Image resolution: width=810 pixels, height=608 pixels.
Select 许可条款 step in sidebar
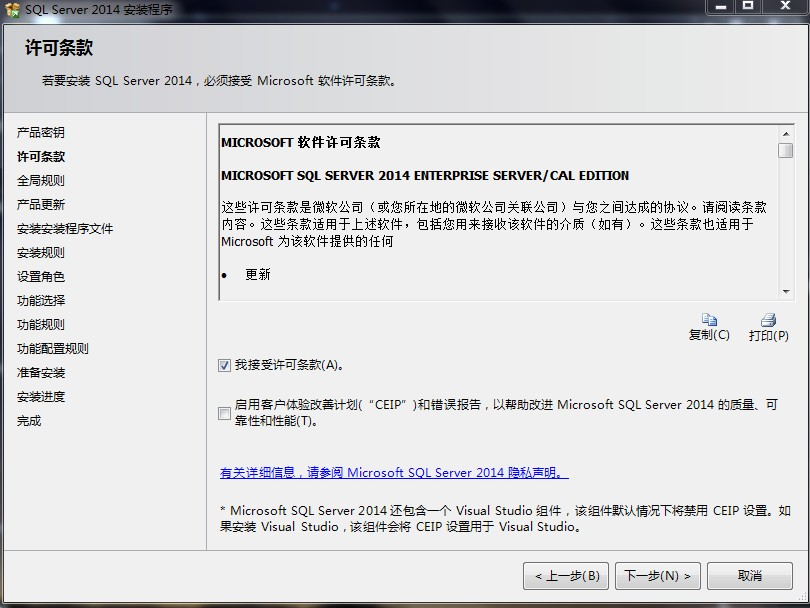click(x=41, y=157)
